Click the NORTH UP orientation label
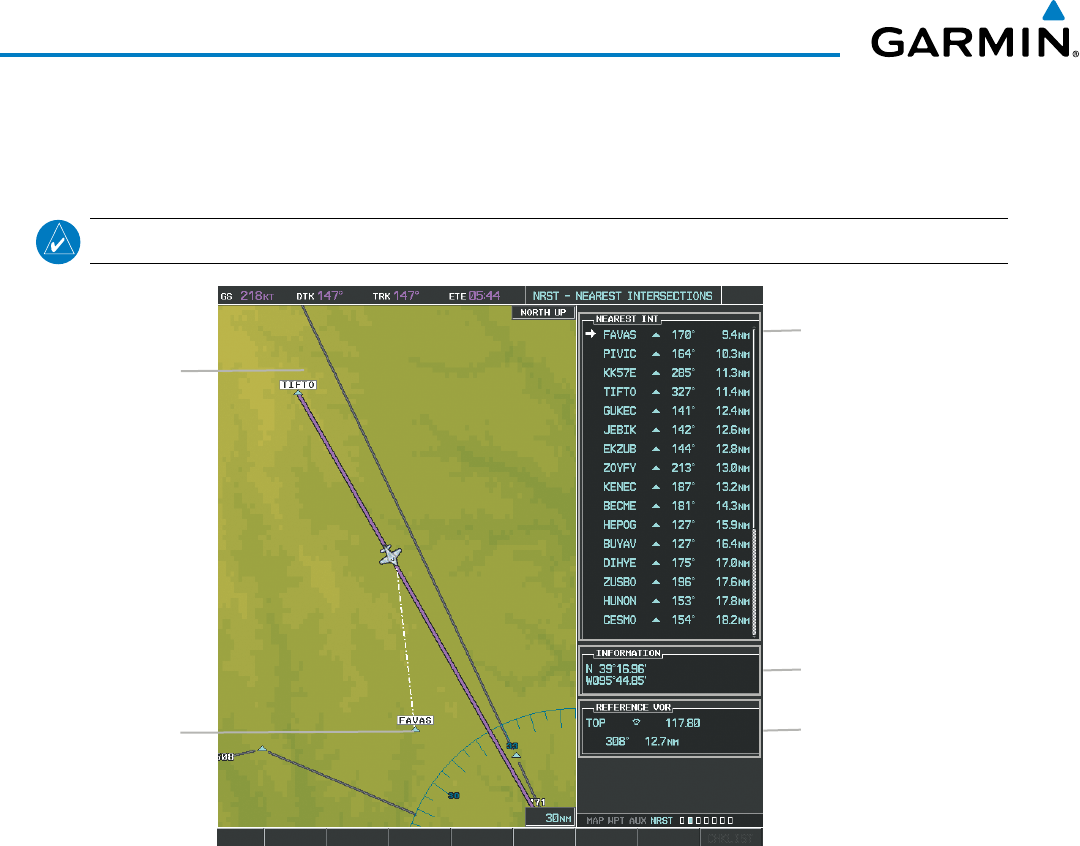Viewport: 1080px width, 846px height. click(543, 312)
